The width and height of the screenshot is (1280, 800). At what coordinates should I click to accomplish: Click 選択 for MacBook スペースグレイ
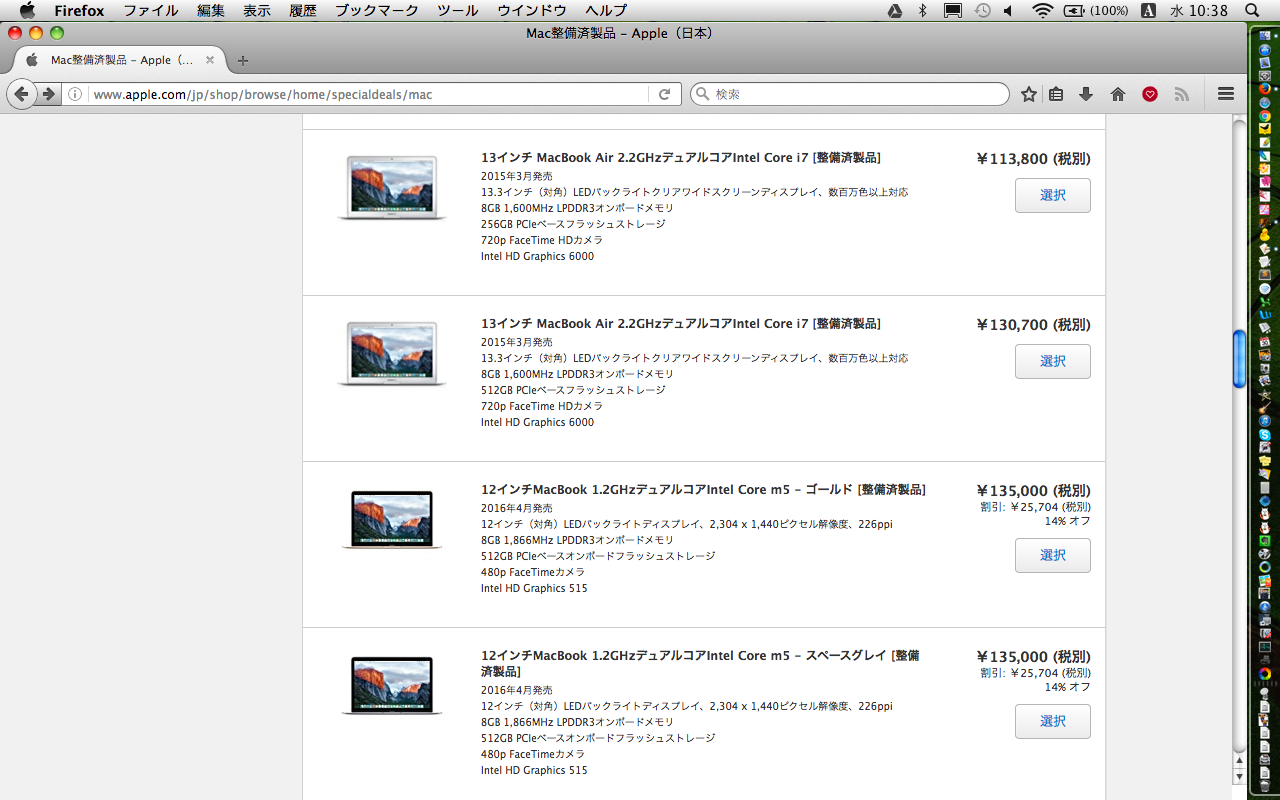[1053, 721]
